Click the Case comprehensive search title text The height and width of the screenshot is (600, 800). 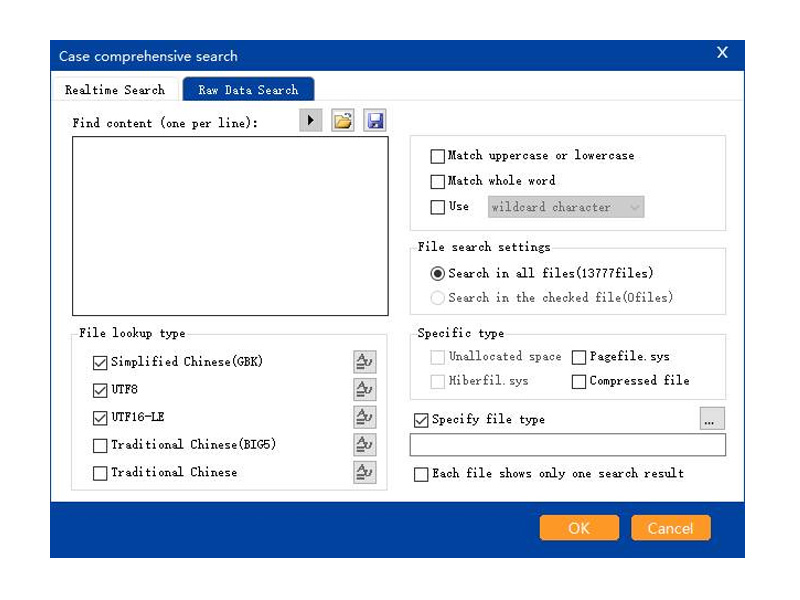(x=148, y=56)
